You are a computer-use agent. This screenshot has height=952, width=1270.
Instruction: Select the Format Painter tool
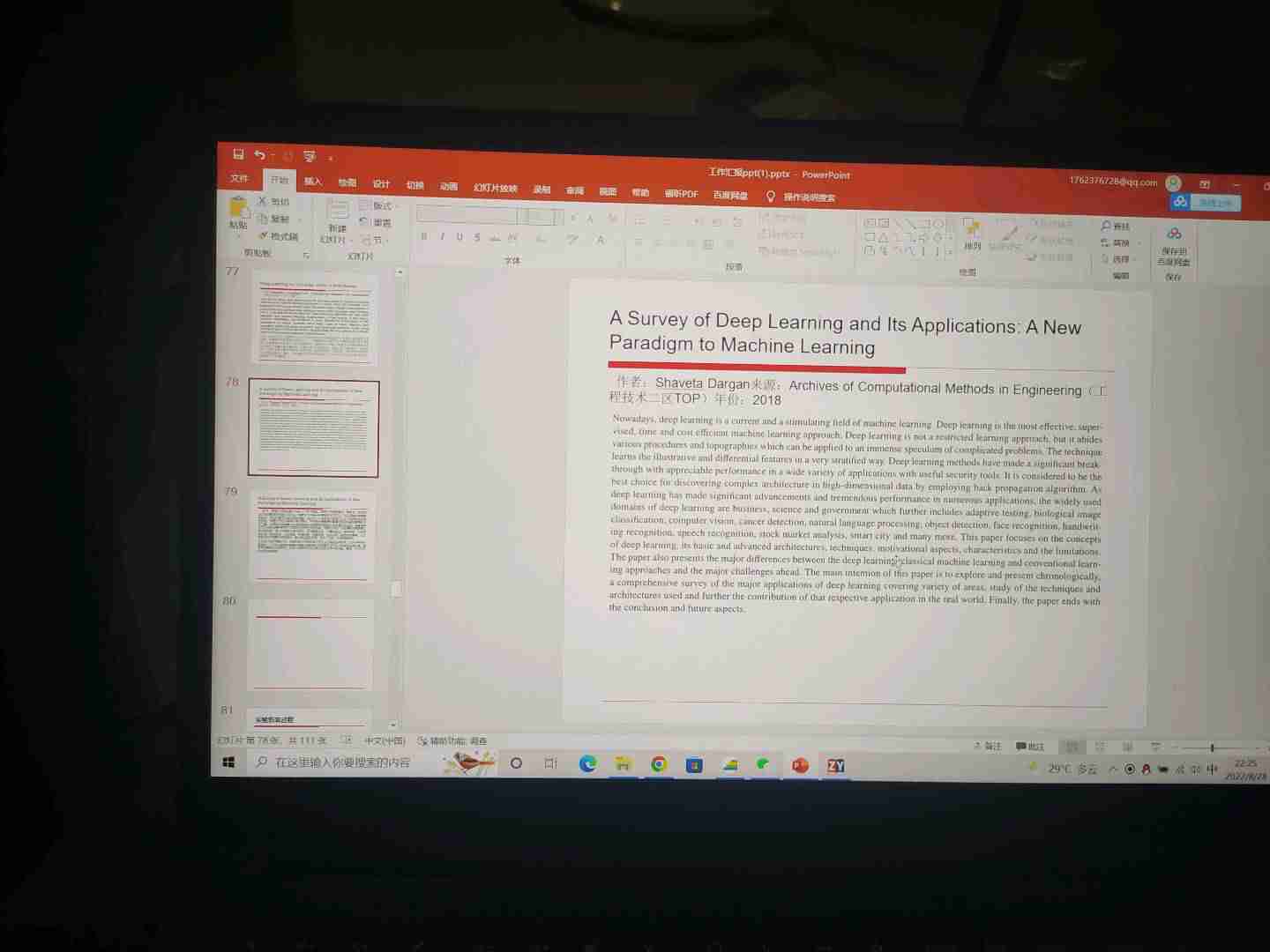[x=279, y=236]
